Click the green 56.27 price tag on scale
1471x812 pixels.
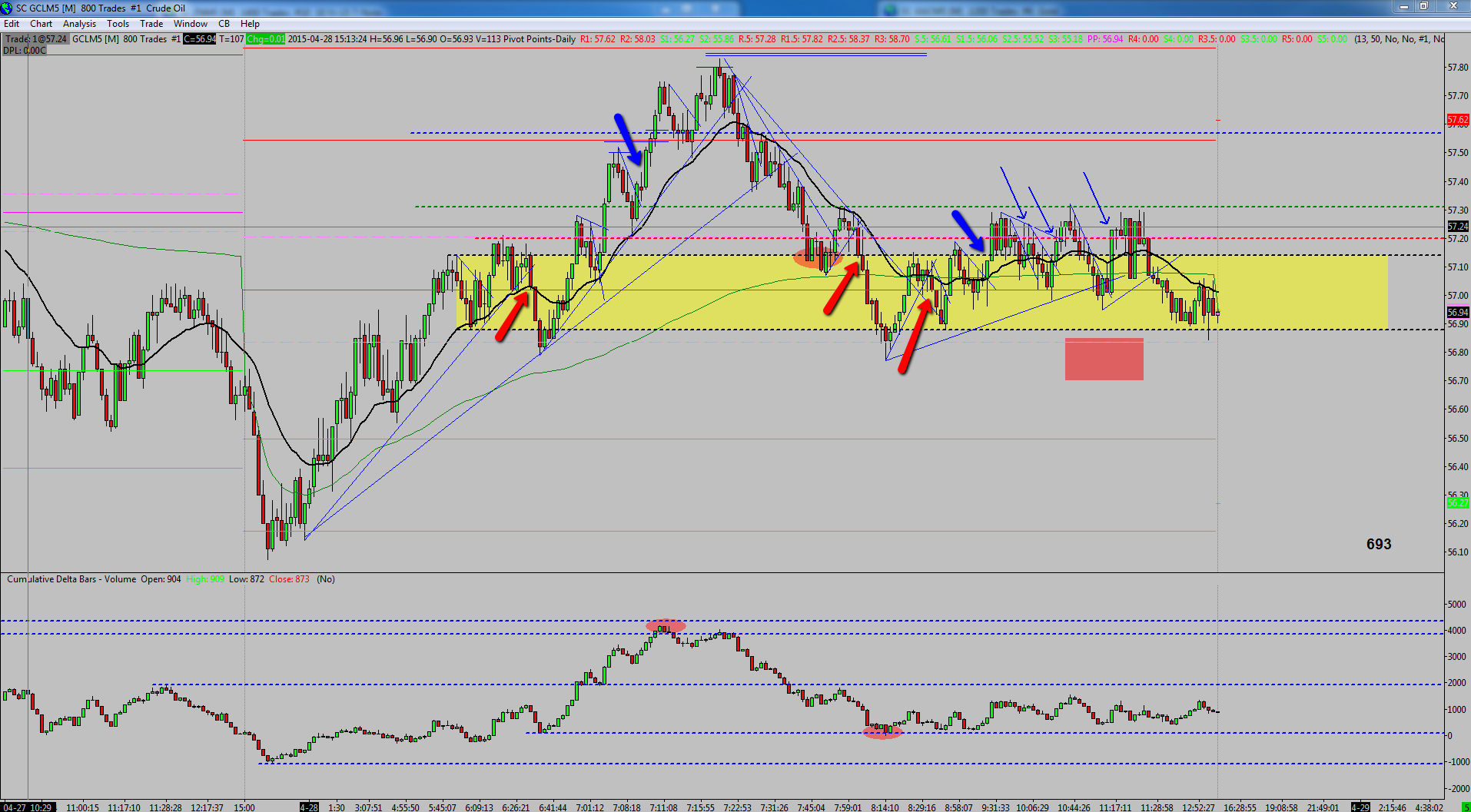coord(1458,503)
